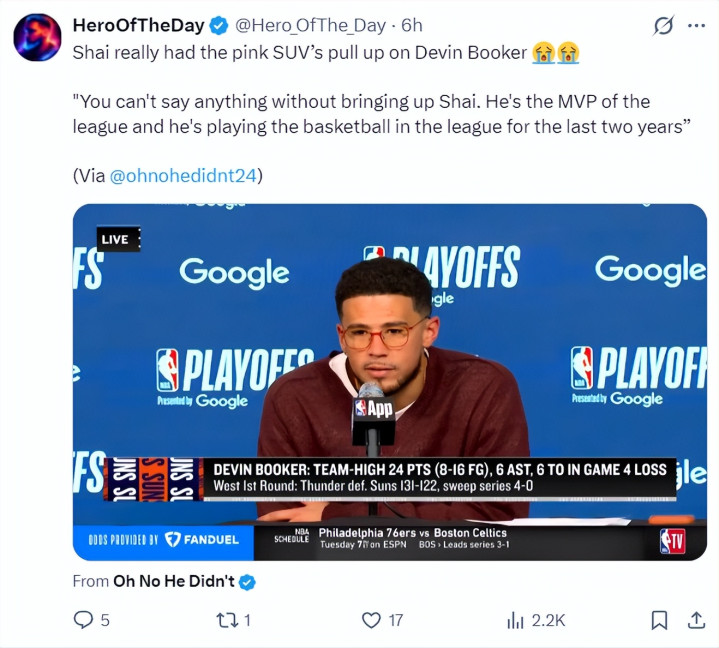Bookmark this post
Viewport: 719px width, 648px height.
(659, 620)
